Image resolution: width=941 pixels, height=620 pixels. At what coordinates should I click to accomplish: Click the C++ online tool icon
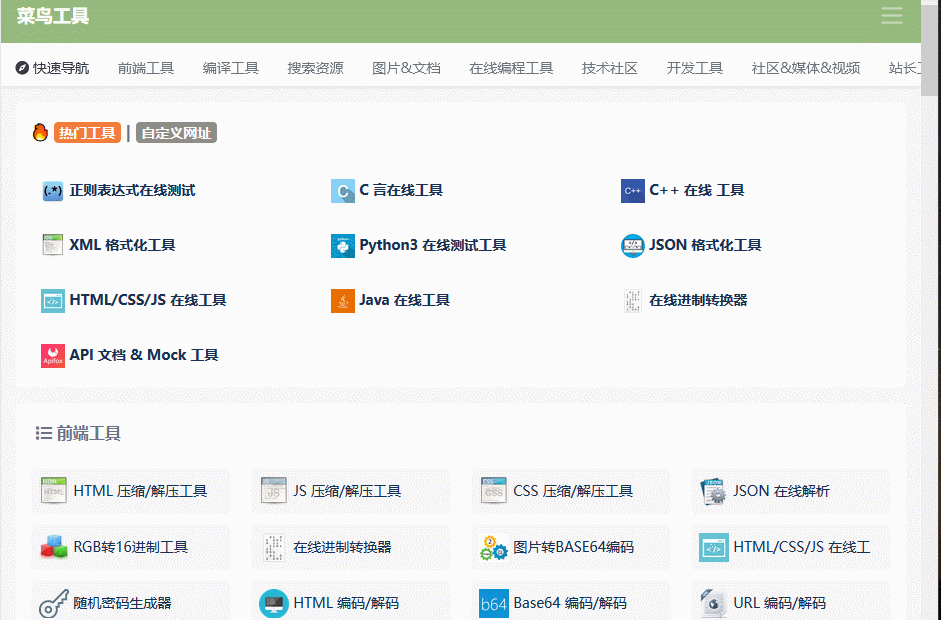[633, 191]
